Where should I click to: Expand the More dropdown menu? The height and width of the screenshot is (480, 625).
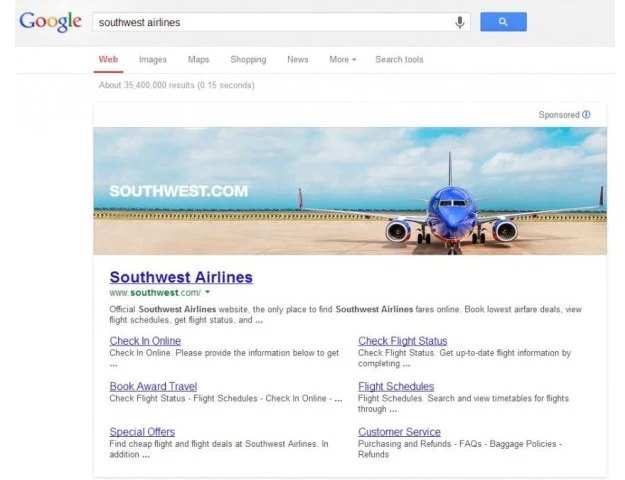[x=343, y=59]
